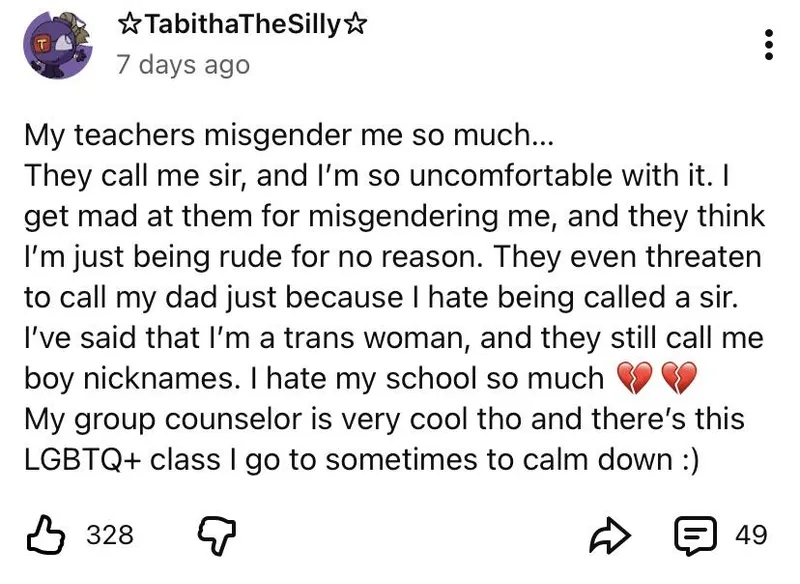Click the share arrow icon

tap(613, 535)
